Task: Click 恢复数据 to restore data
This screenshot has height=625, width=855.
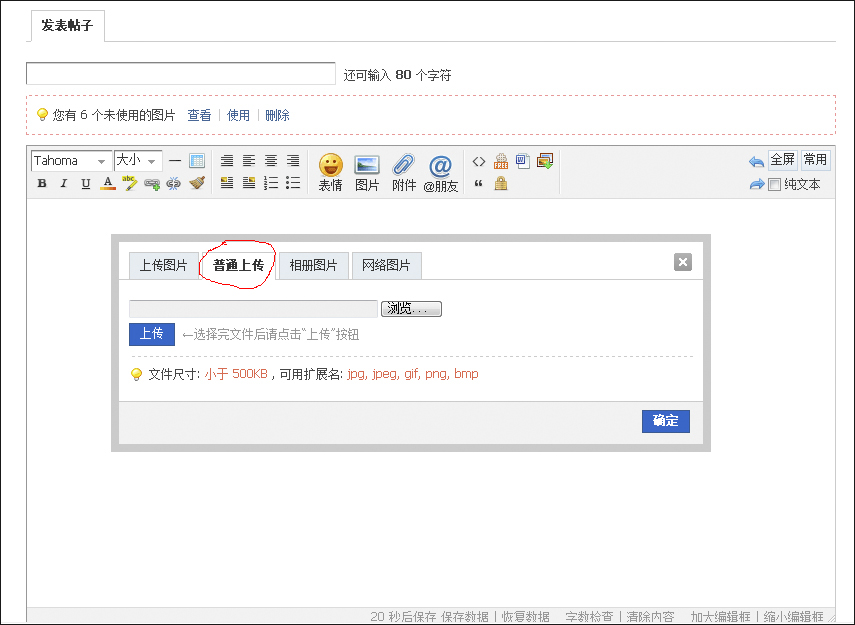Action: (x=526, y=617)
